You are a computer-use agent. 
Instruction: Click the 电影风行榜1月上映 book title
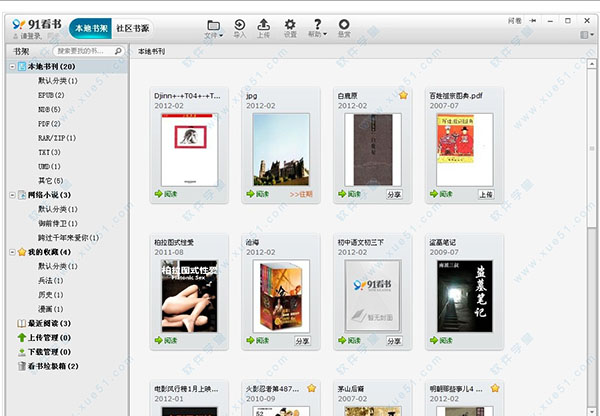click(x=186, y=389)
